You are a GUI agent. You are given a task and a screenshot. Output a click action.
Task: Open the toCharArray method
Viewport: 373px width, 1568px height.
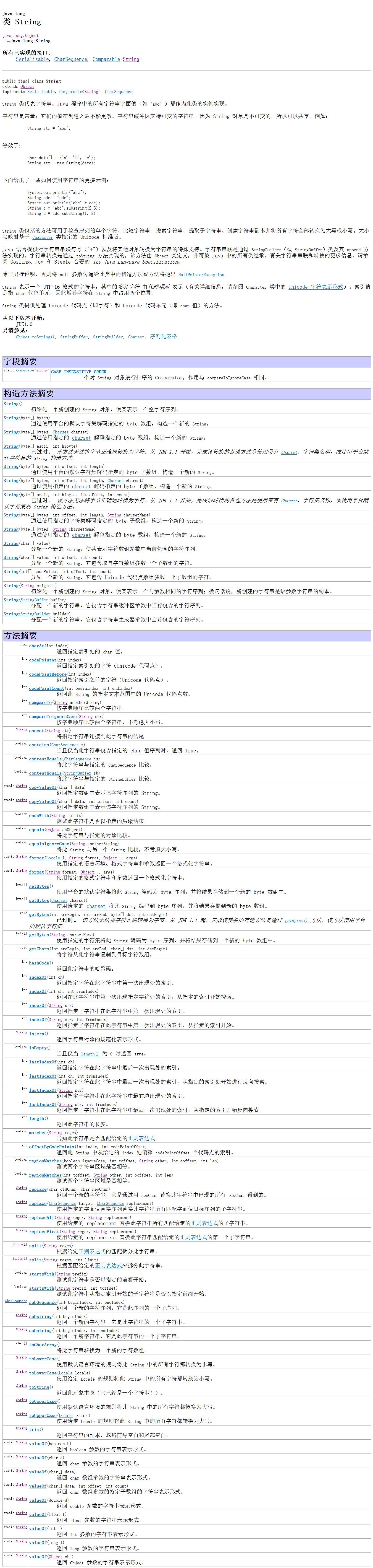pyautogui.click(x=43, y=1344)
